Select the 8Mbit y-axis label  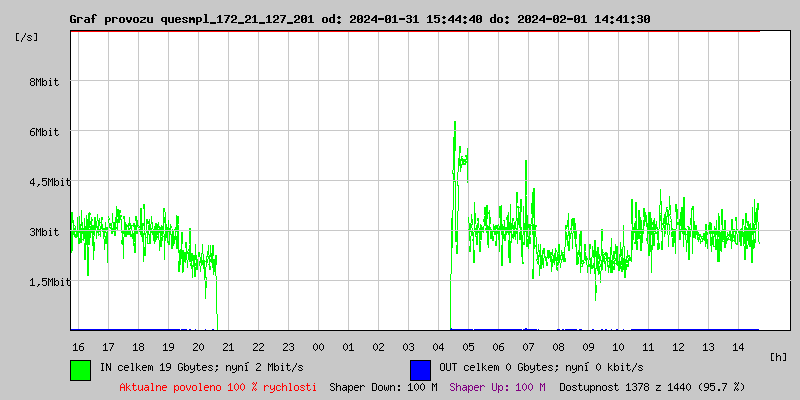tap(44, 82)
